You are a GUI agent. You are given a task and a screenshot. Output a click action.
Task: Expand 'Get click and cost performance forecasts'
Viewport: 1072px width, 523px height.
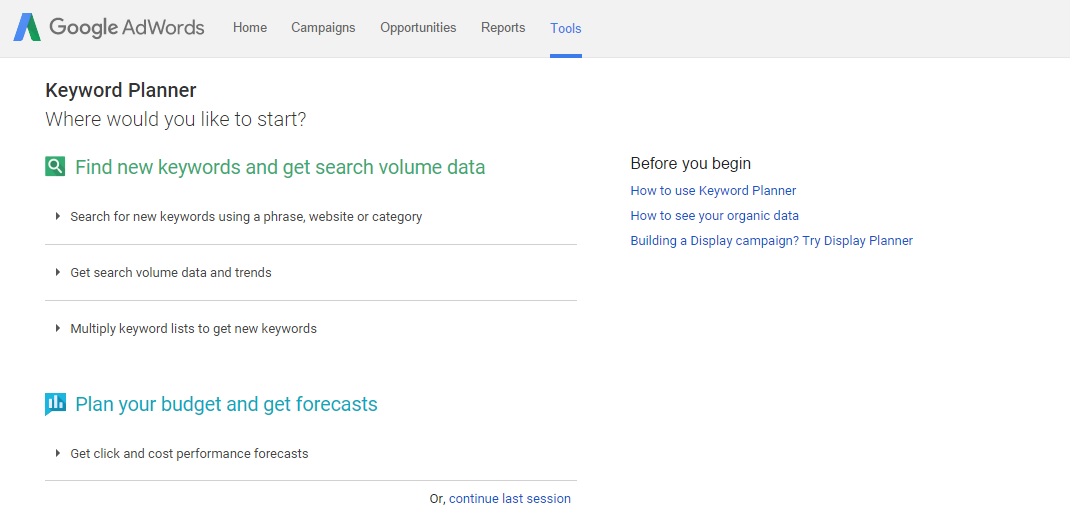[189, 453]
